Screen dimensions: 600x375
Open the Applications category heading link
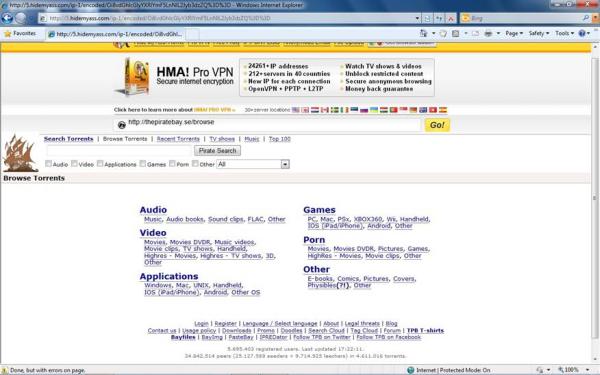tap(169, 276)
